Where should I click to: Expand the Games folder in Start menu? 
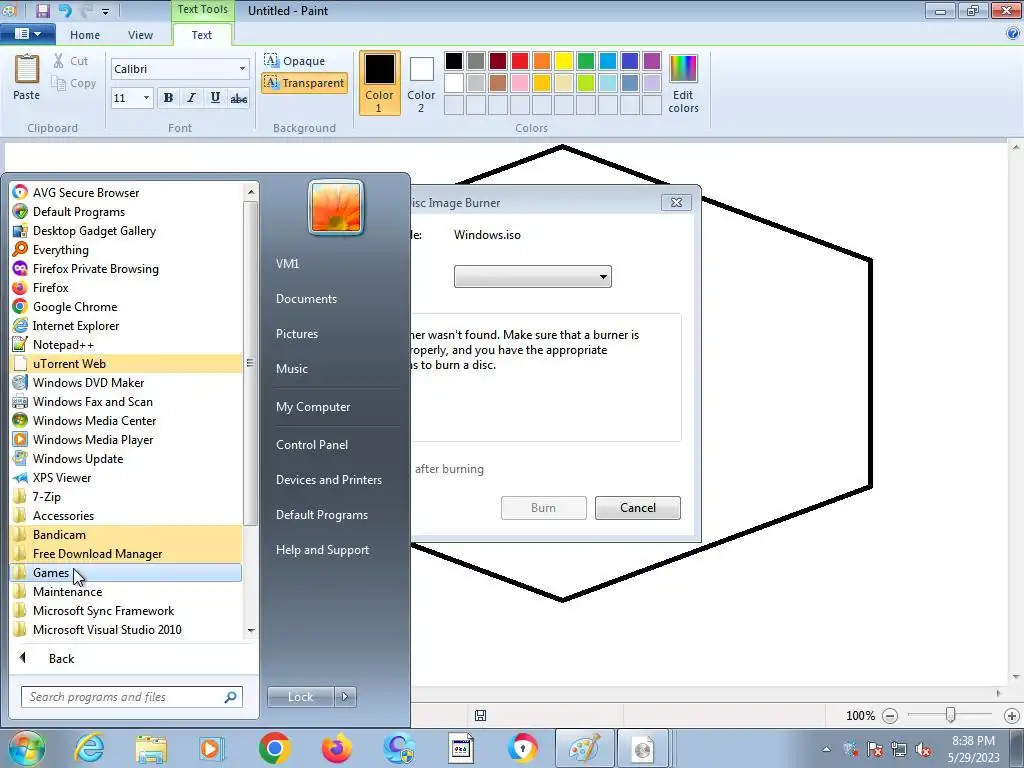pyautogui.click(x=127, y=573)
